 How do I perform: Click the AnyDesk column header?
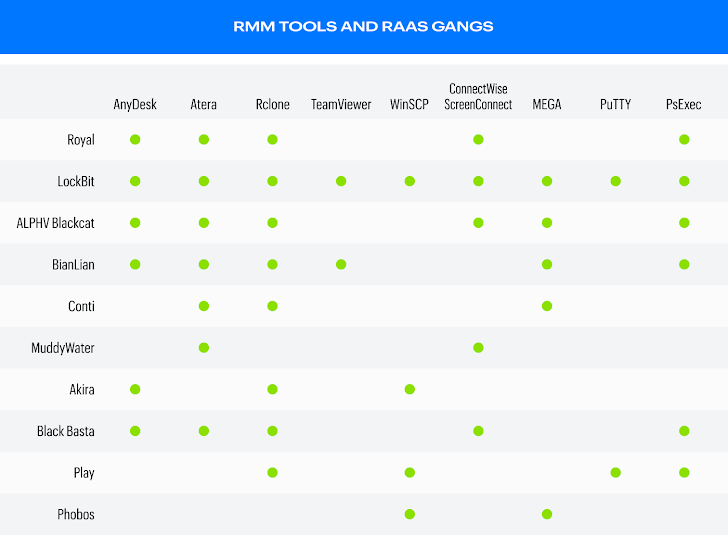click(135, 104)
